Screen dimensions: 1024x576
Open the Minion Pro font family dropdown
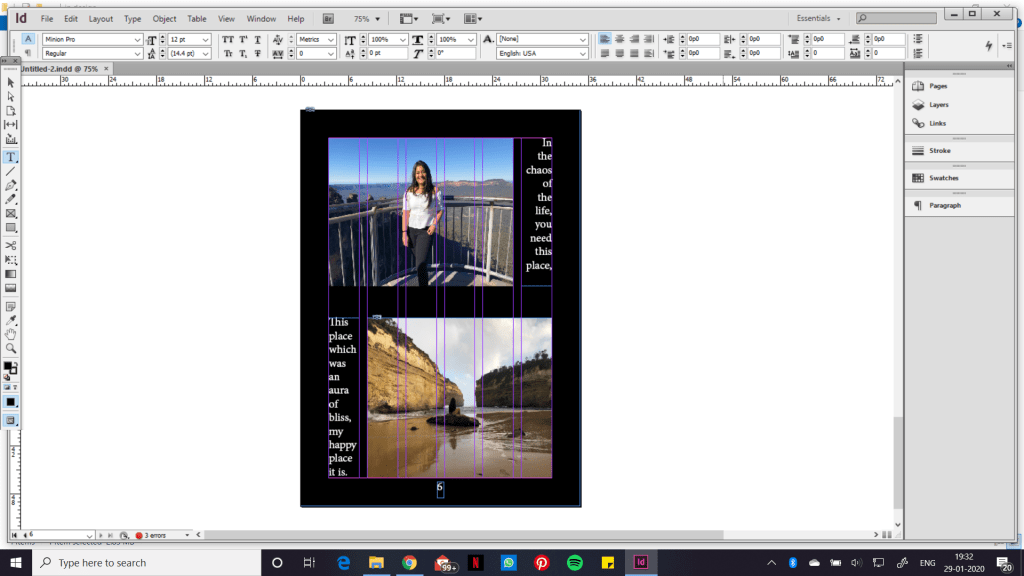pyautogui.click(x=137, y=39)
